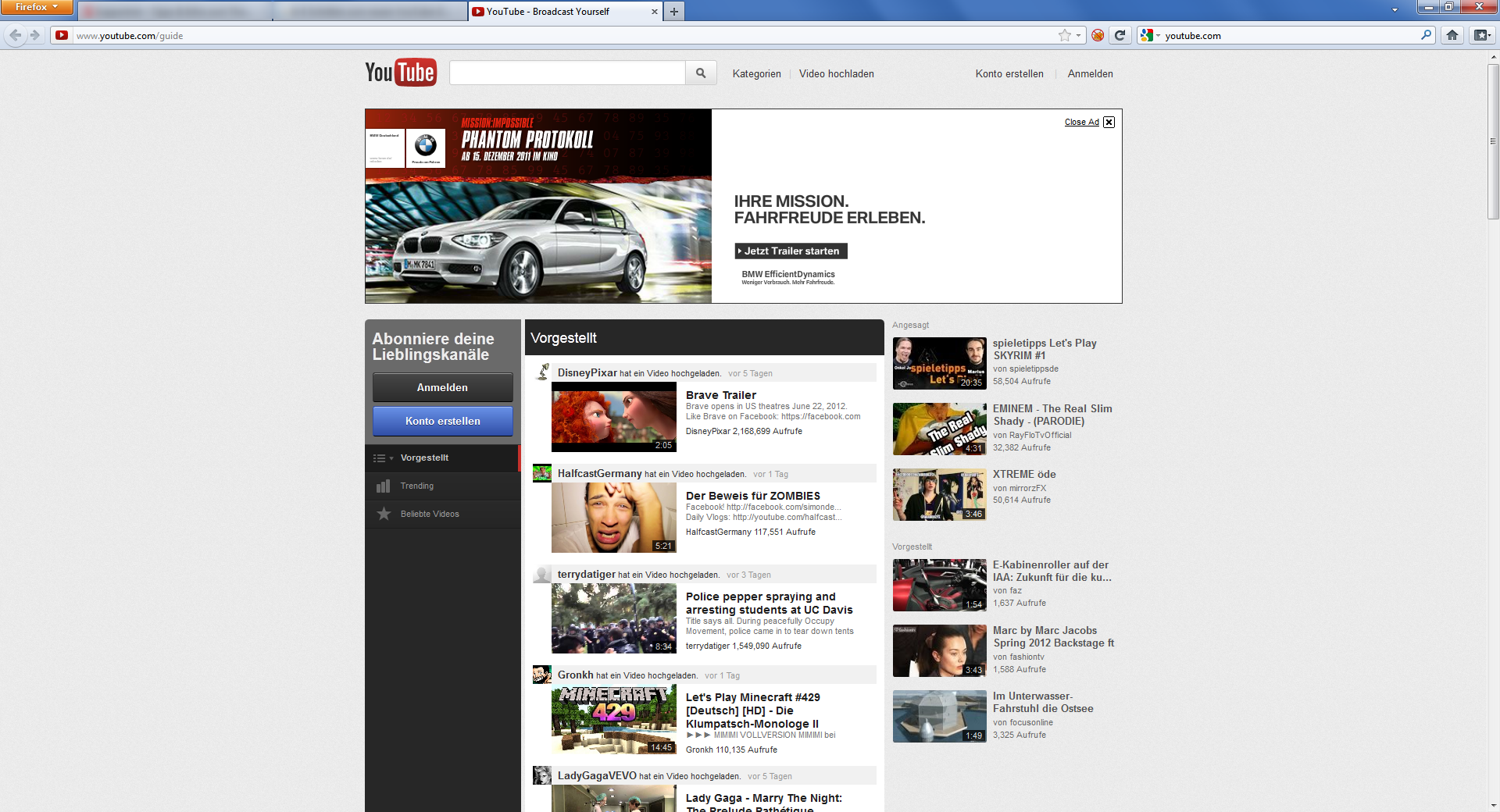Click the EMINEM Real Slim Shady parody thumbnail
Viewport: 1500px width, 812px height.
coord(939,429)
